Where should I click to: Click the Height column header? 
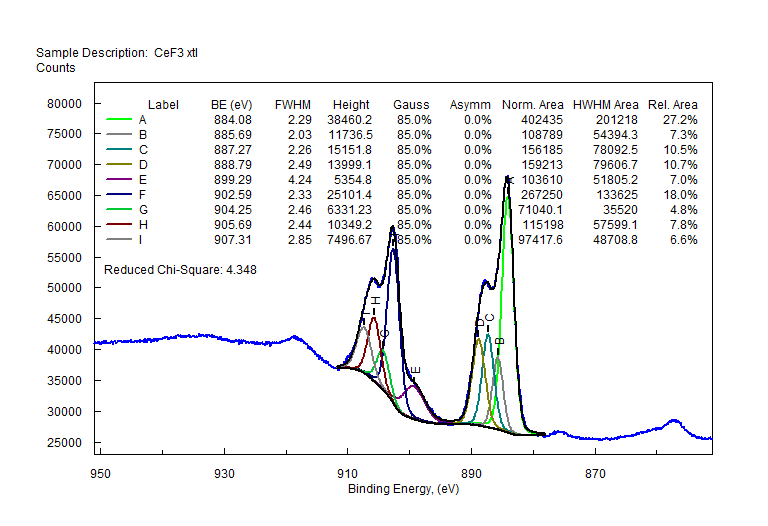point(351,105)
